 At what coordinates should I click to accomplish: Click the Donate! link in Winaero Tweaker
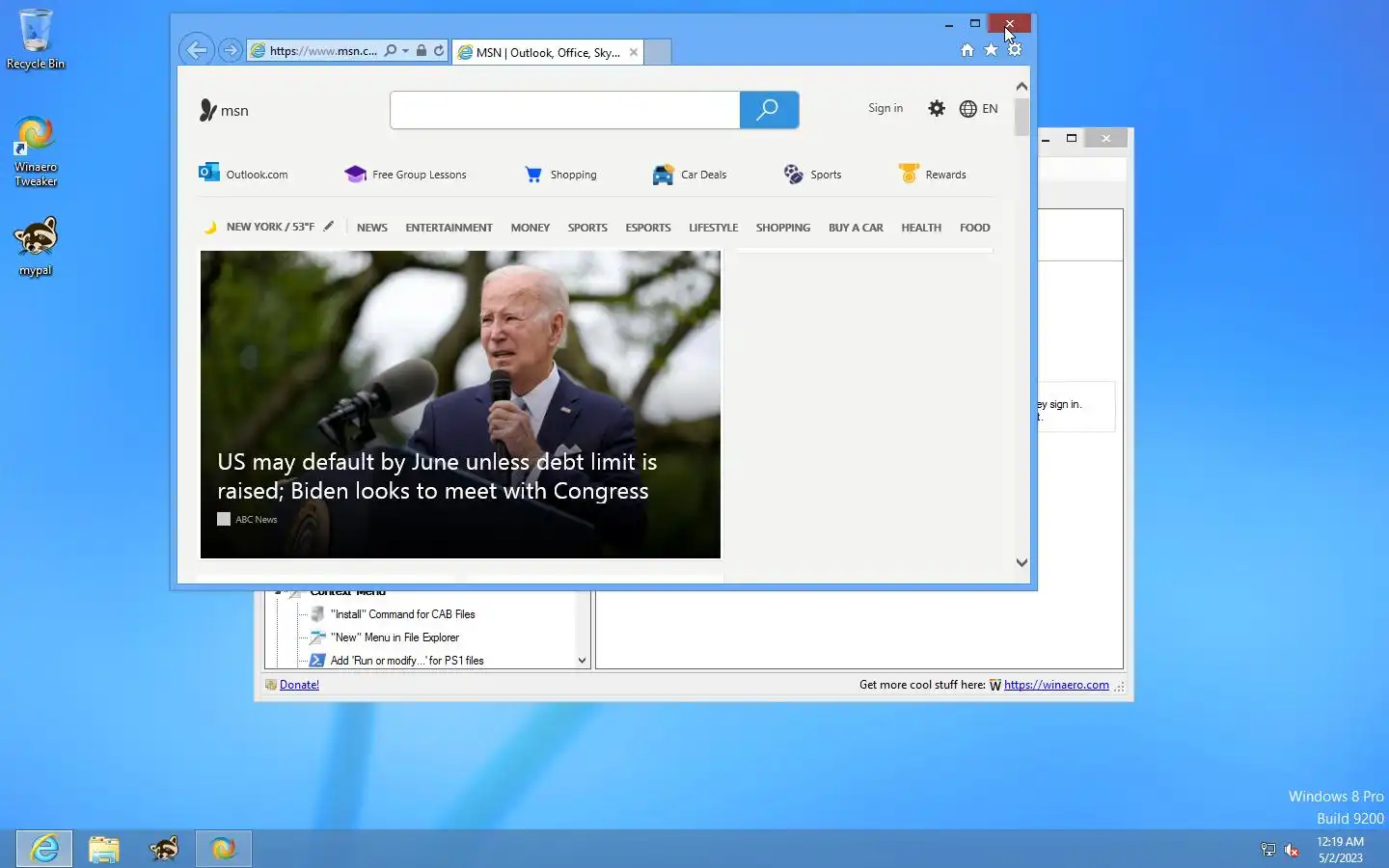coord(299,685)
